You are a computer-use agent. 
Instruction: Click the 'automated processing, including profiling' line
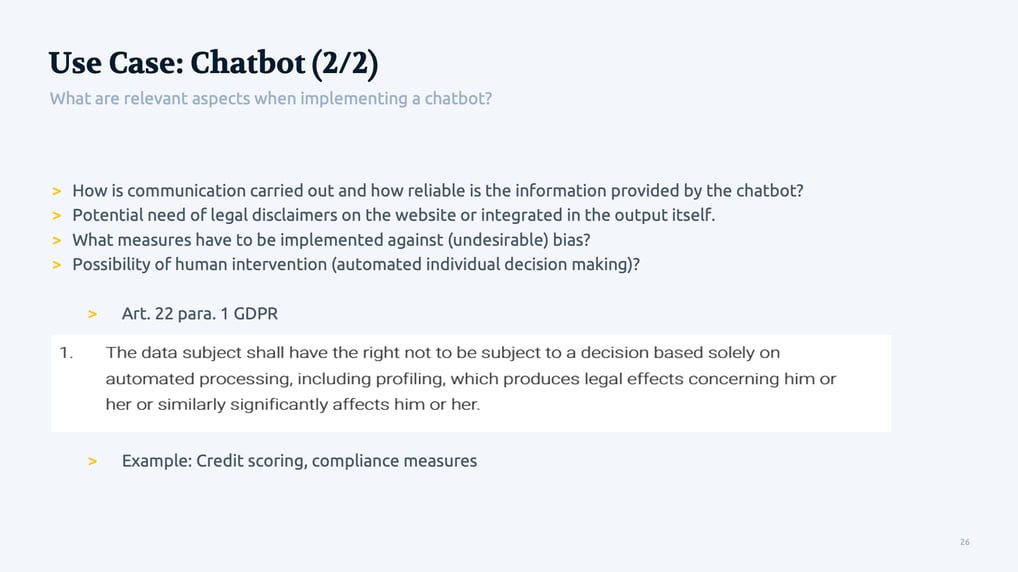[x=471, y=379]
